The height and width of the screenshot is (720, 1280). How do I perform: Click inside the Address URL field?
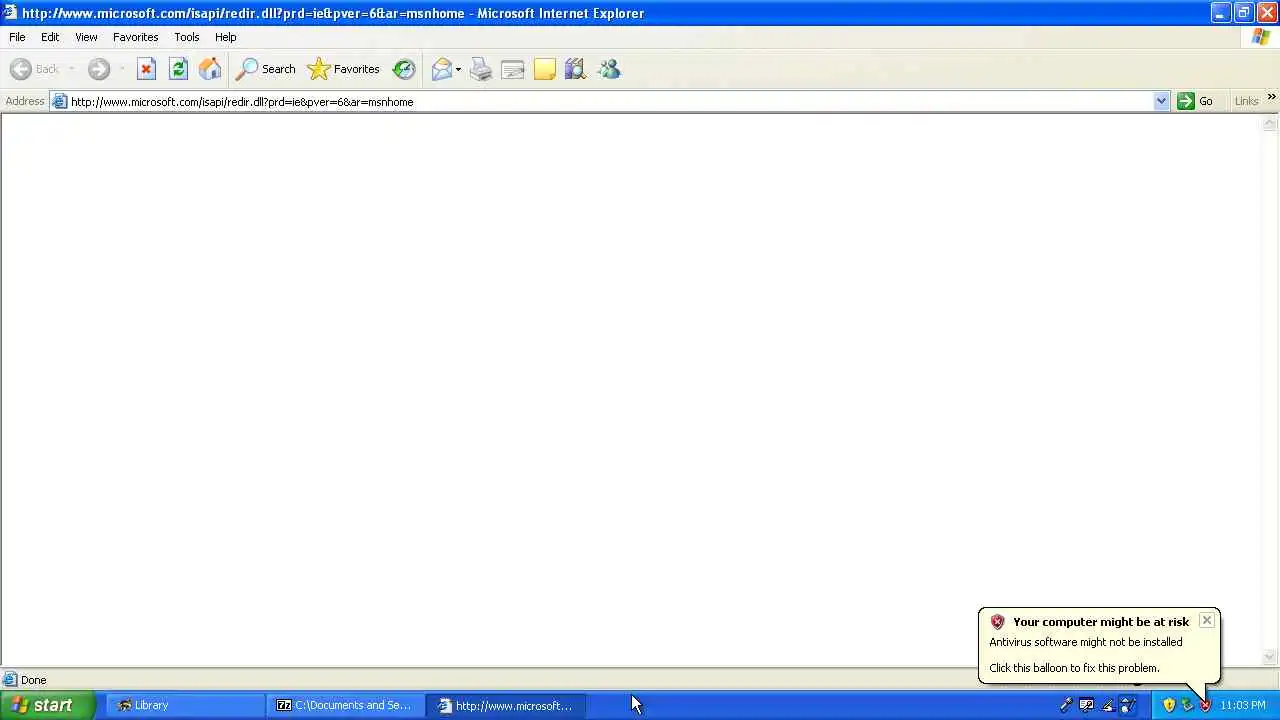click(610, 101)
